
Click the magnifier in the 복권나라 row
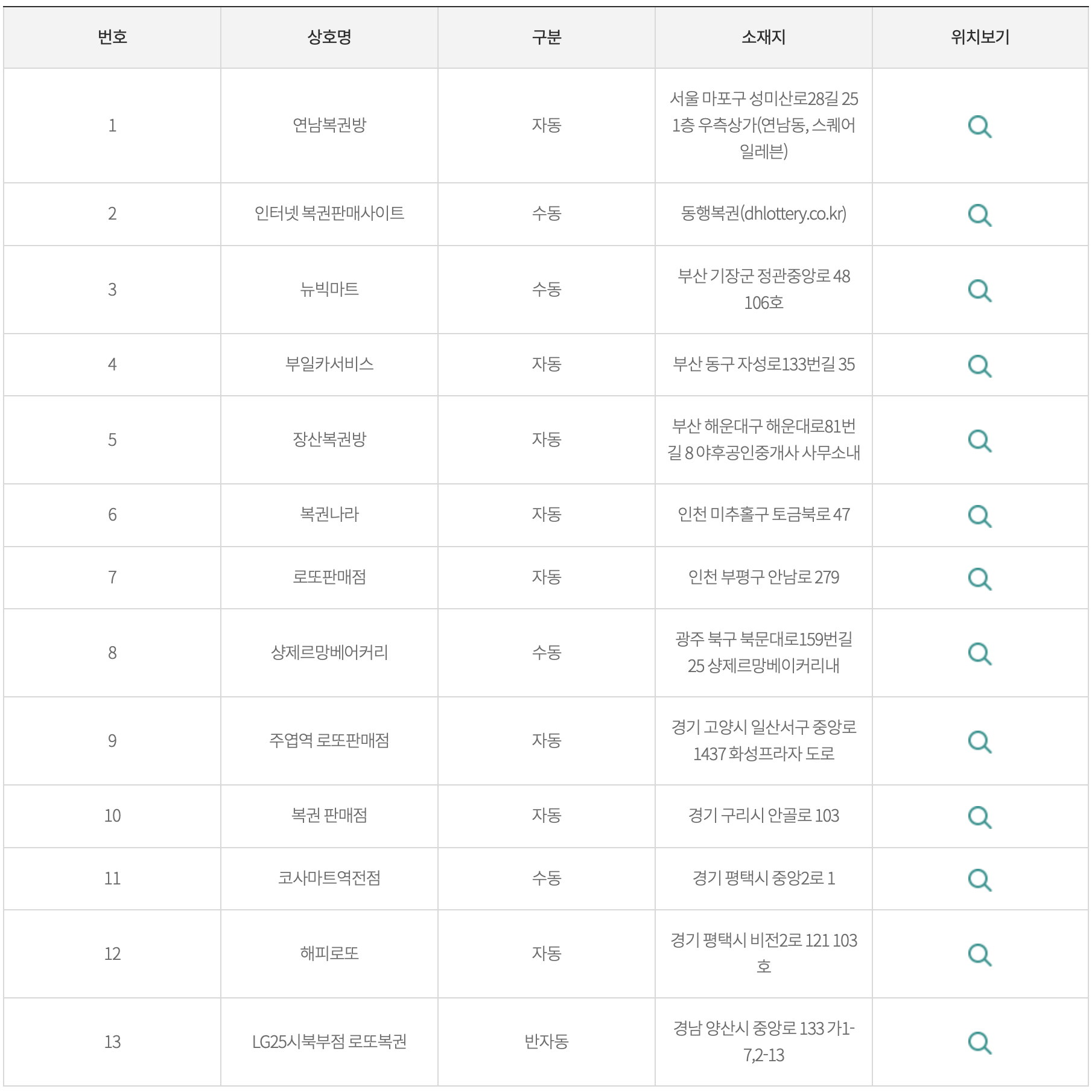coord(980,516)
